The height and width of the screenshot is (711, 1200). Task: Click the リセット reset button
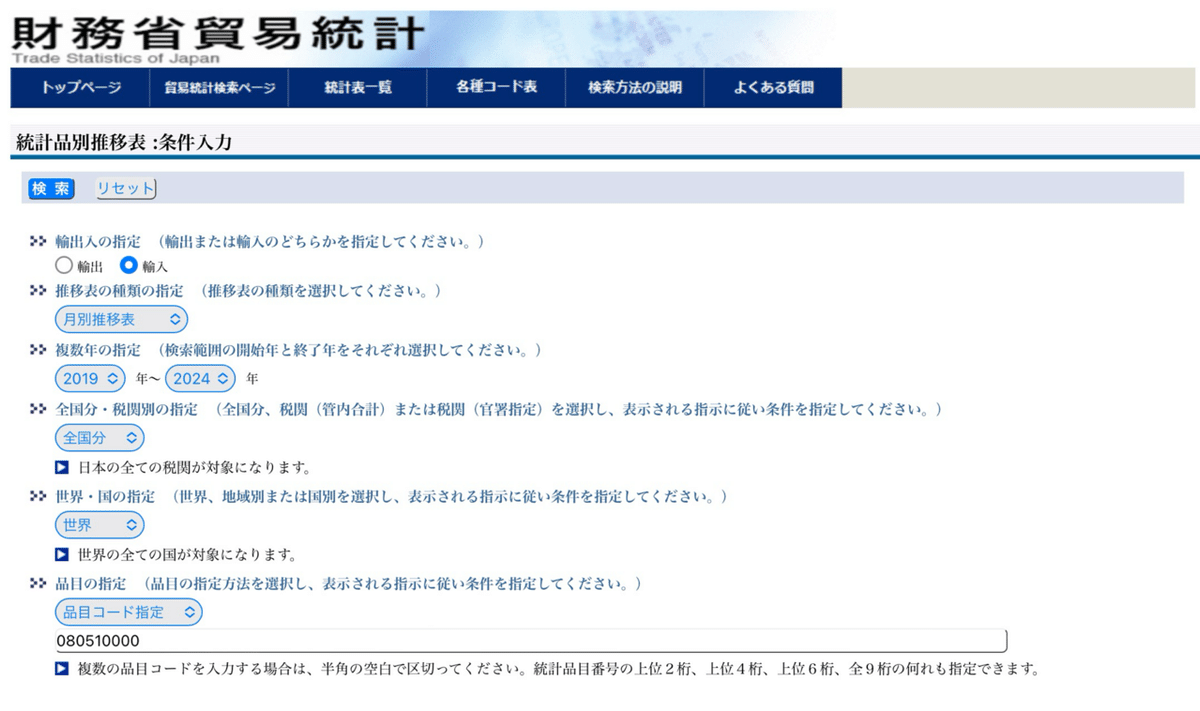click(125, 189)
